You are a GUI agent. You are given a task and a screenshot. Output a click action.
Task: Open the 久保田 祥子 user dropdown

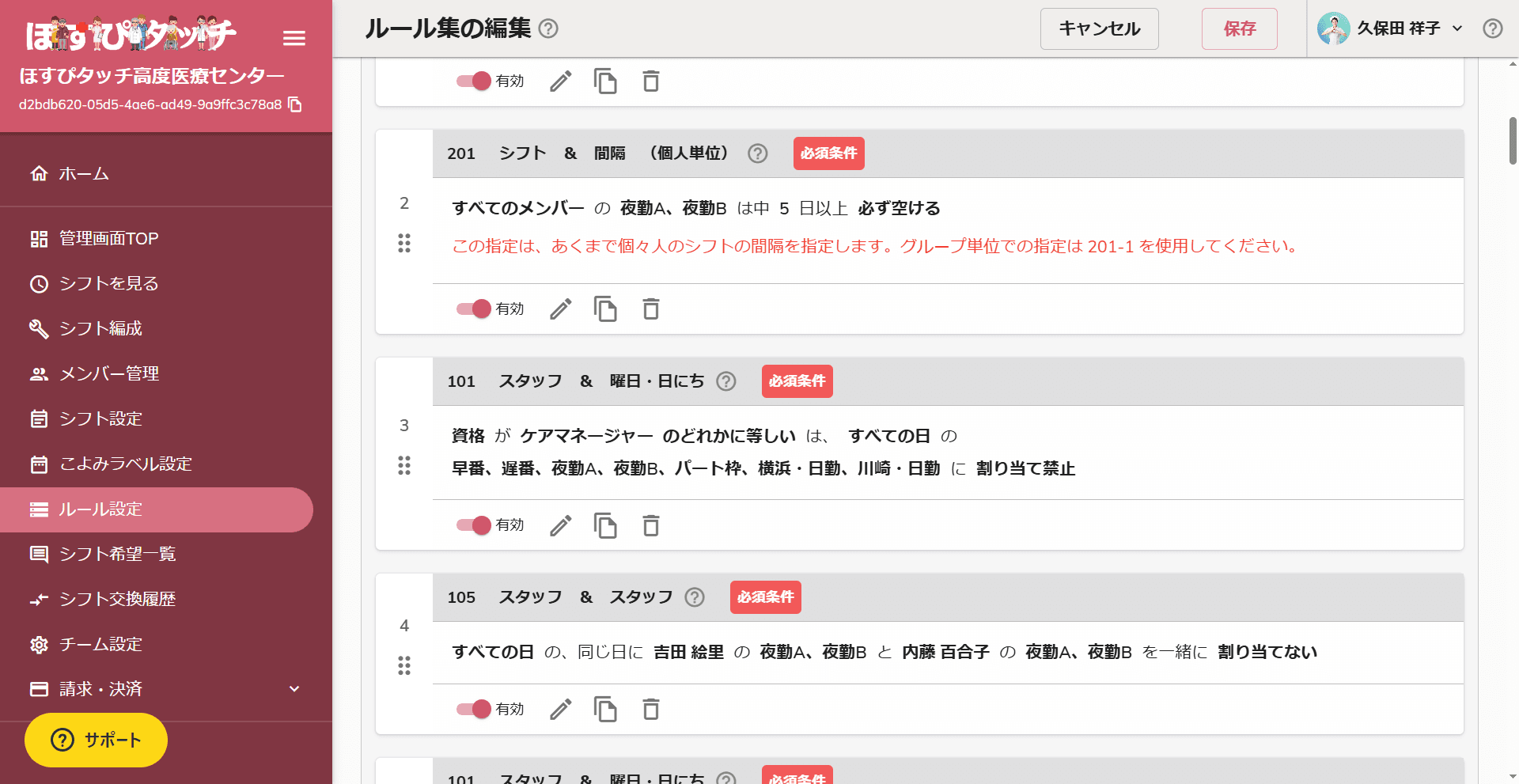1390,28
